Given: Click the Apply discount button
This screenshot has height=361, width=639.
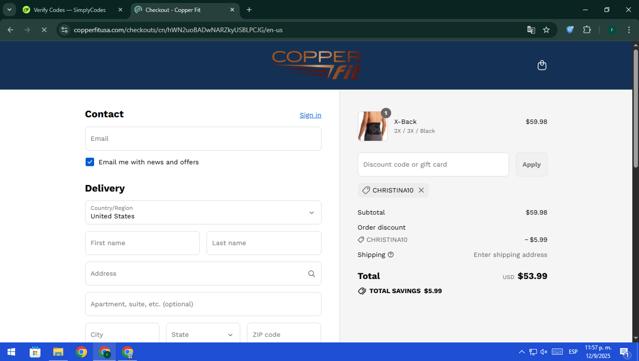Looking at the screenshot, I should point(531,165).
